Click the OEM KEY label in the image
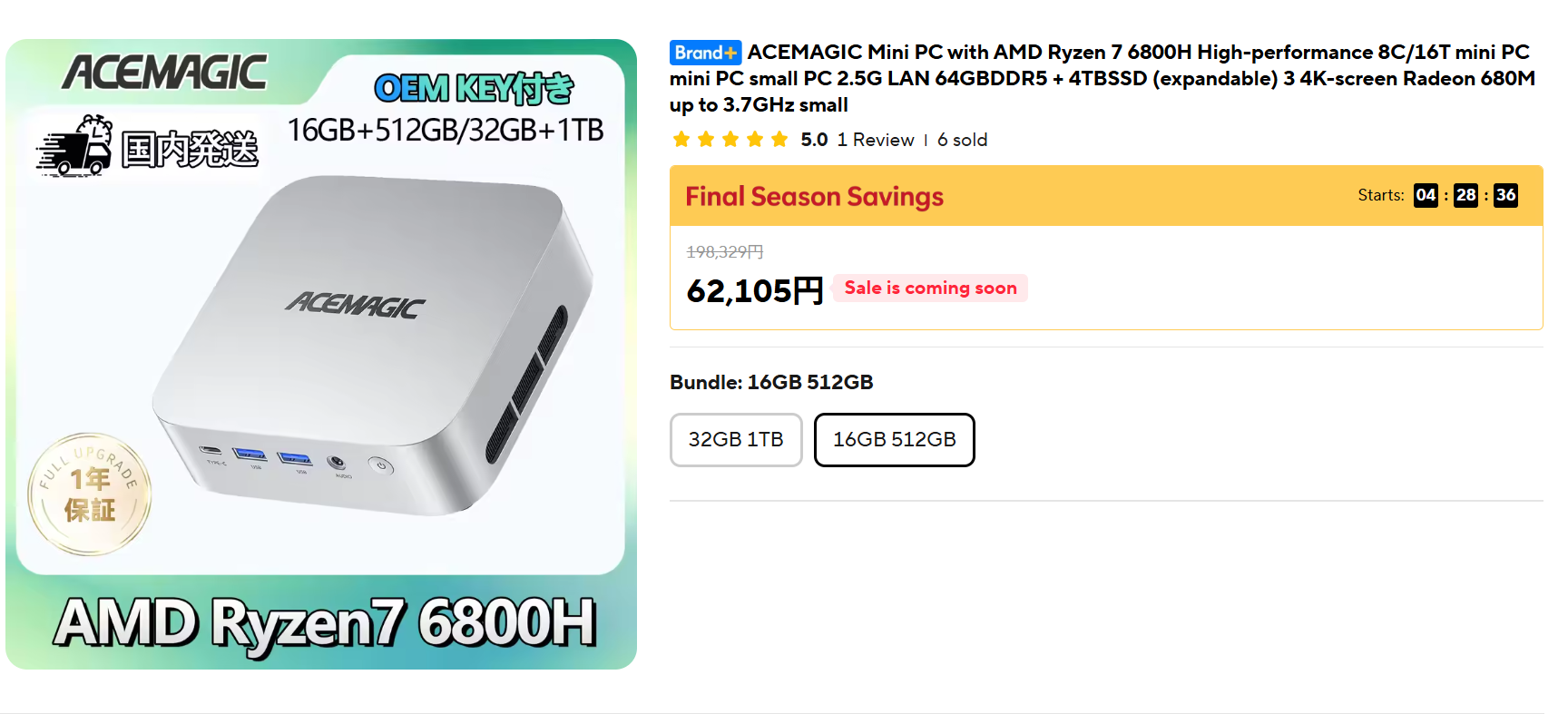Screen dimensions: 1568x714 click(474, 89)
